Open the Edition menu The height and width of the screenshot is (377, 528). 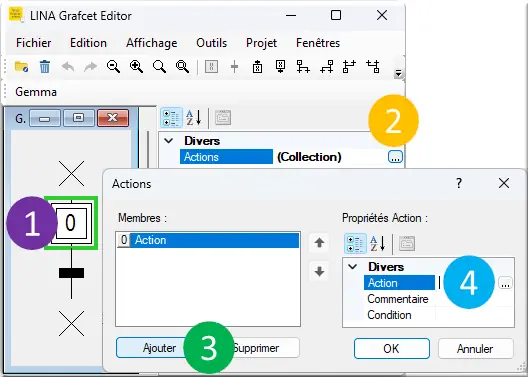[x=88, y=43]
